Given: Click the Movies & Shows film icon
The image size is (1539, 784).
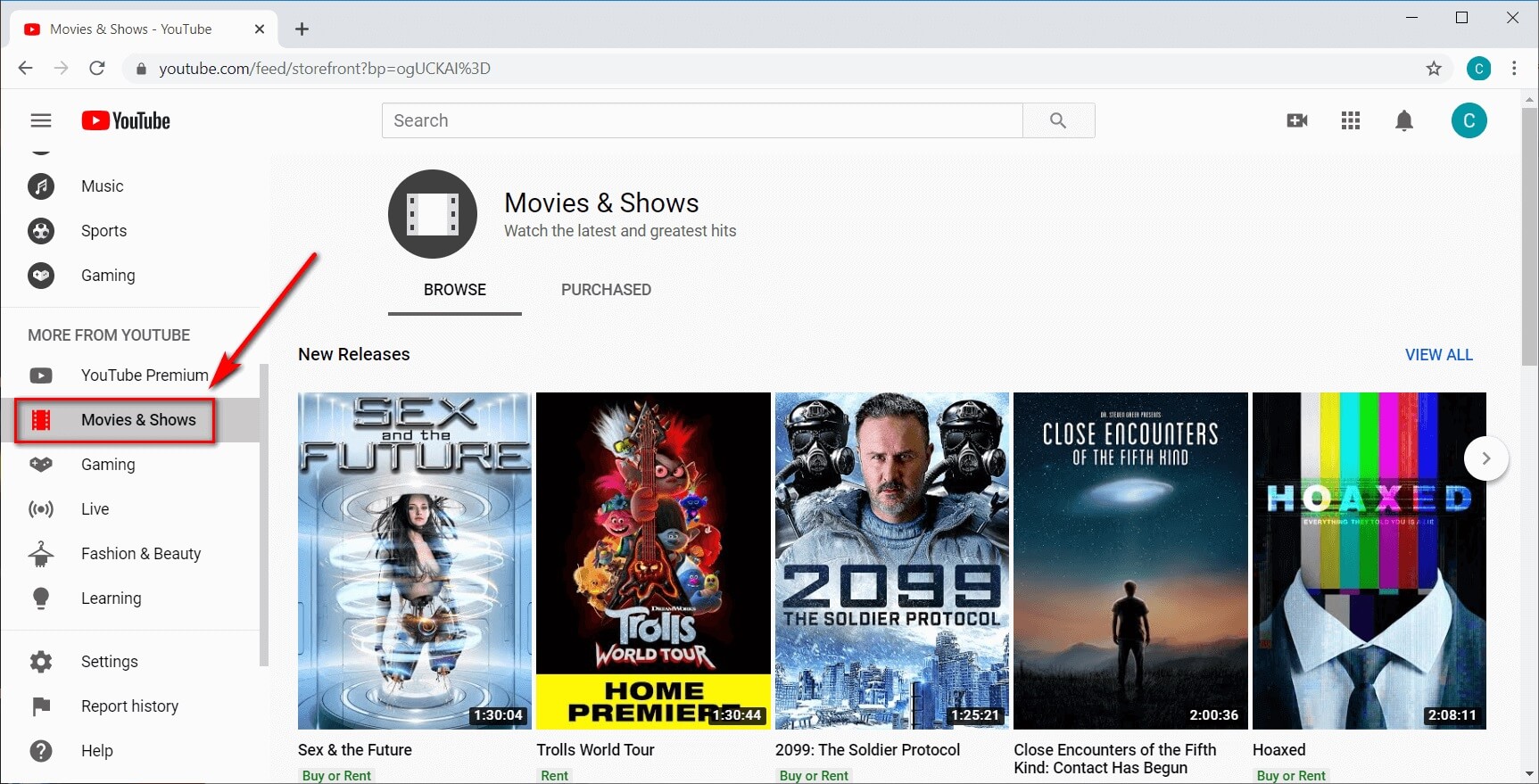Looking at the screenshot, I should [41, 420].
